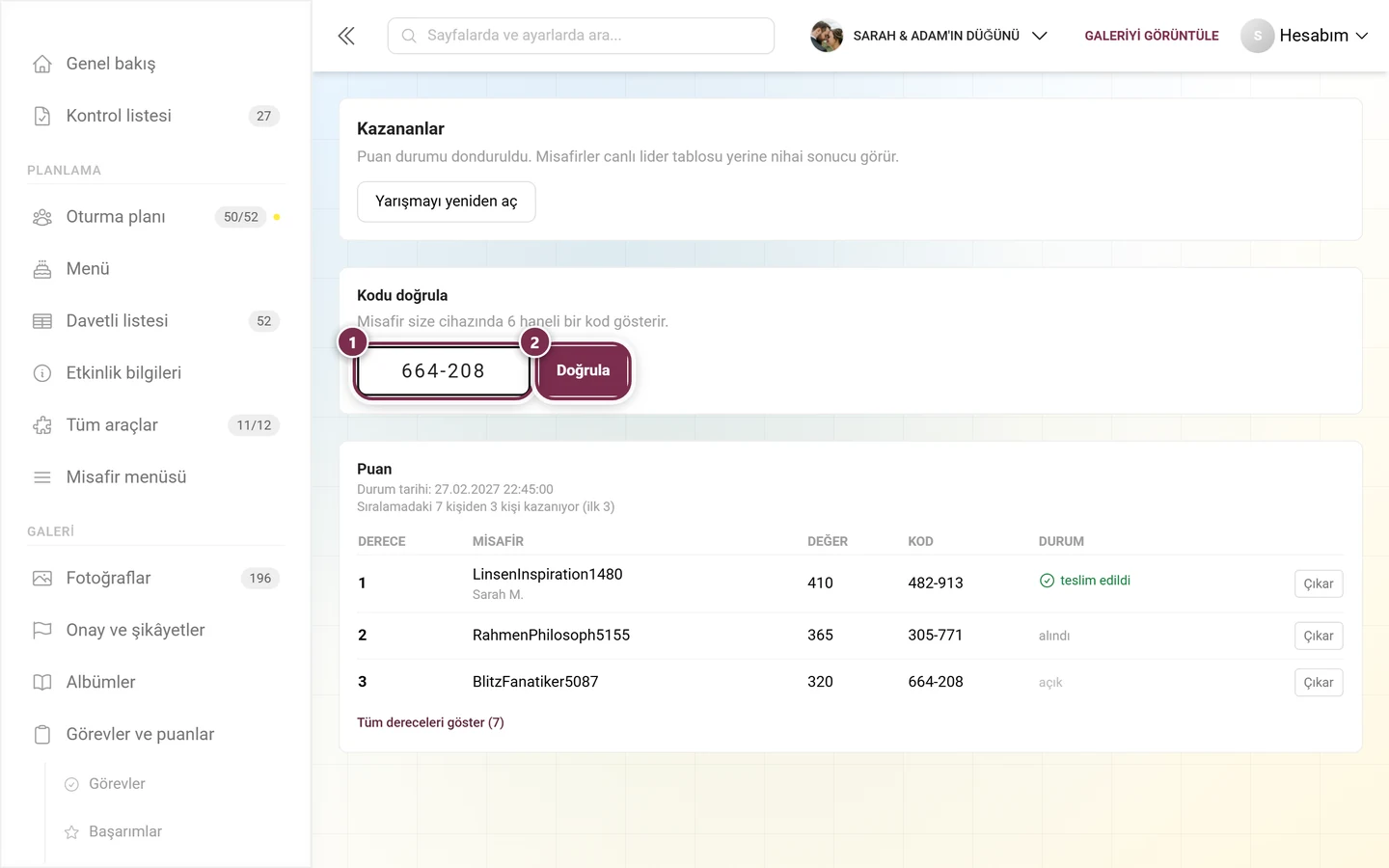Screen dimensions: 1389x868
Task: Click Çıkar for BlitzFanatiker5087
Action: point(1319,682)
